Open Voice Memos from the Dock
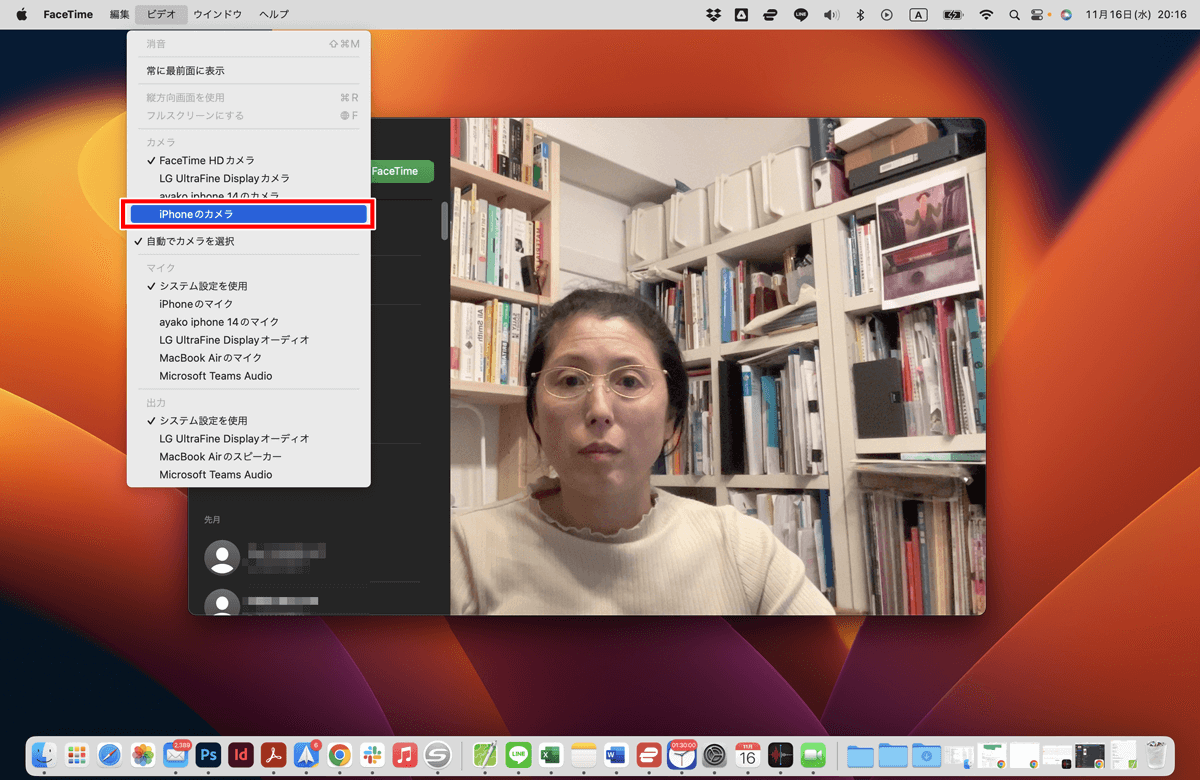Screen dimensions: 1200x780 (x=780, y=755)
